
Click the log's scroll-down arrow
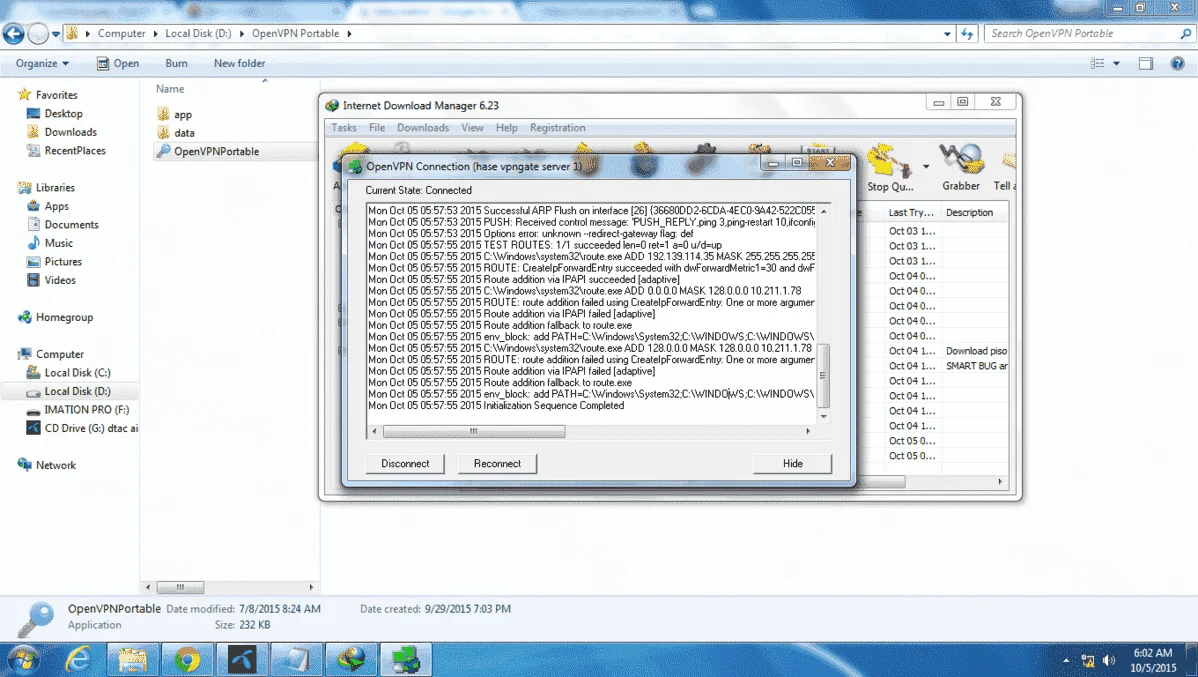point(824,416)
